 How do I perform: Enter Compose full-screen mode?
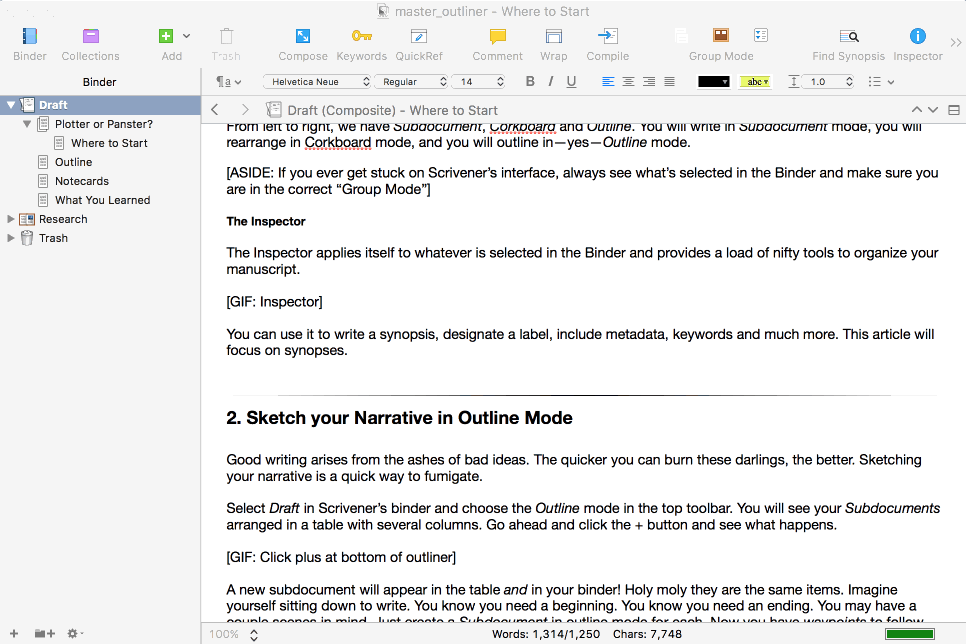point(302,36)
